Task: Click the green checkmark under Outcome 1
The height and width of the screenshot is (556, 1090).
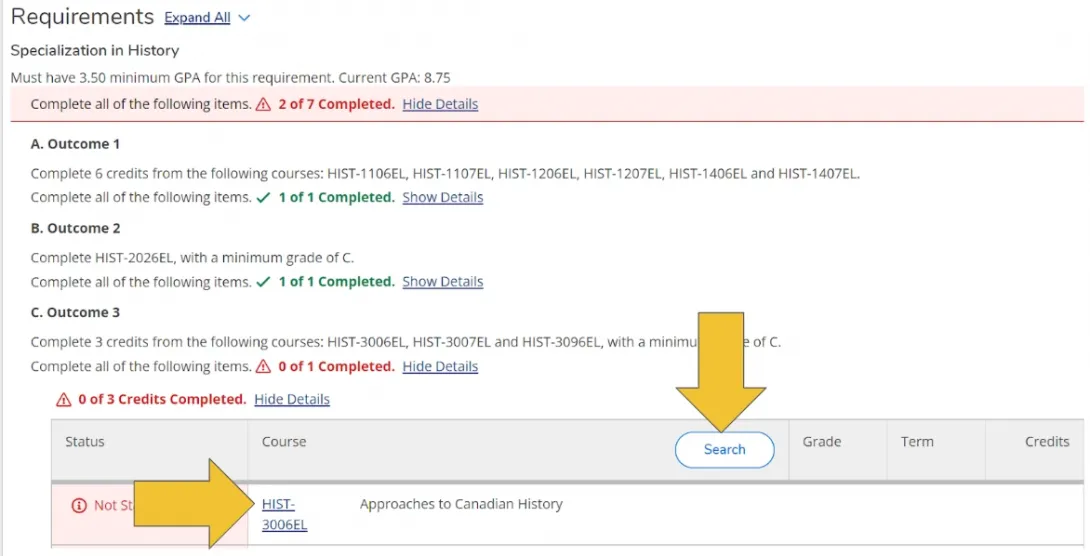Action: pyautogui.click(x=264, y=198)
